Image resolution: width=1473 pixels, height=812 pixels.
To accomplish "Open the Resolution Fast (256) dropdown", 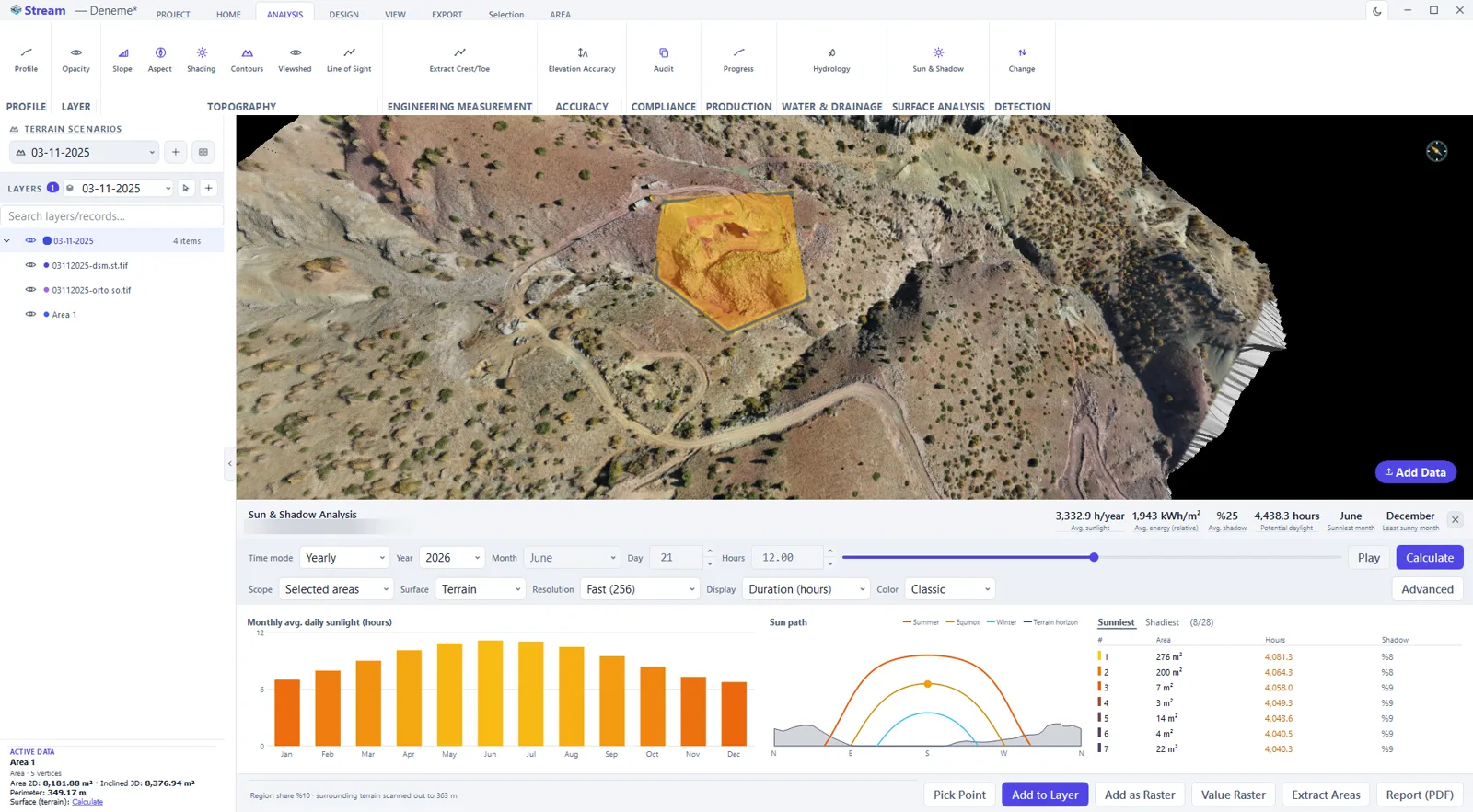I will coord(640,589).
